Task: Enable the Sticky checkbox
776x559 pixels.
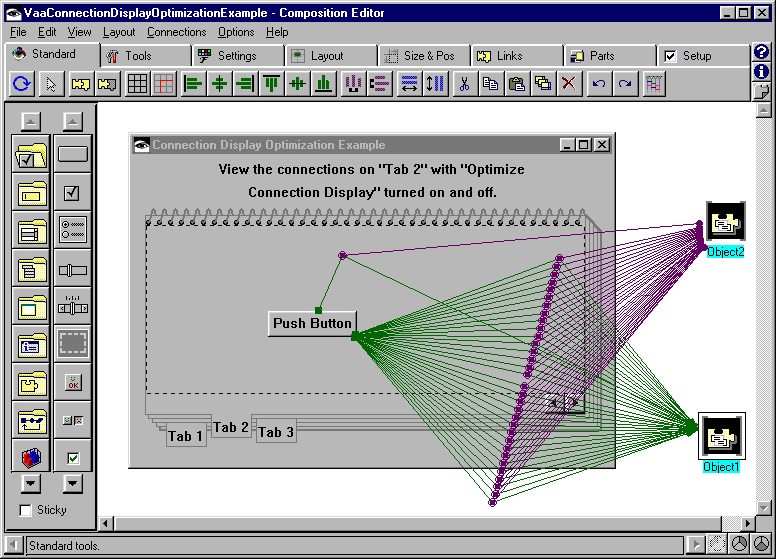Action: (x=26, y=510)
